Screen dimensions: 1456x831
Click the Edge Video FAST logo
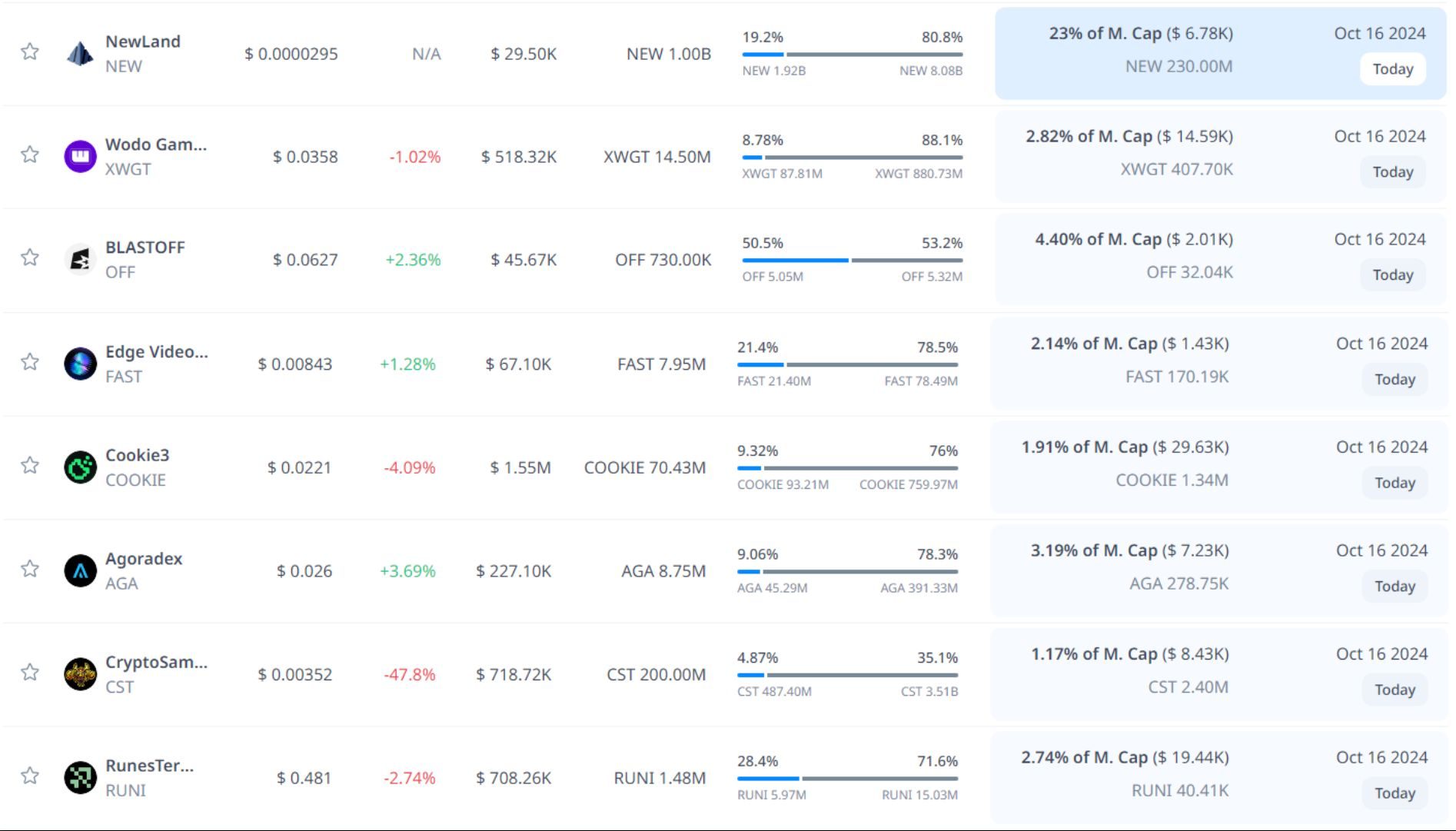(80, 364)
